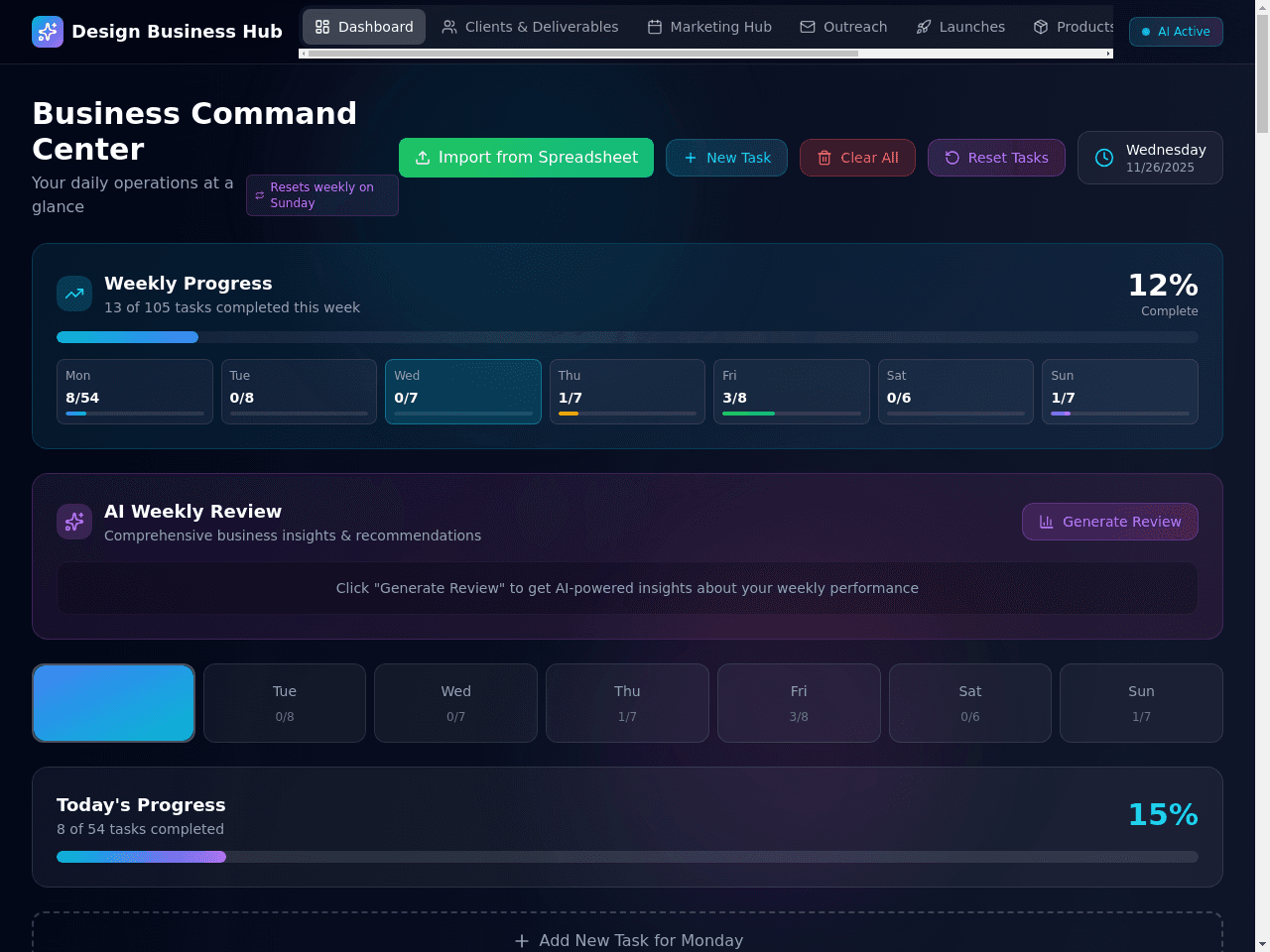Click the Weekly Progress trend icon
The height and width of the screenshot is (952, 1270).
pyautogui.click(x=74, y=294)
